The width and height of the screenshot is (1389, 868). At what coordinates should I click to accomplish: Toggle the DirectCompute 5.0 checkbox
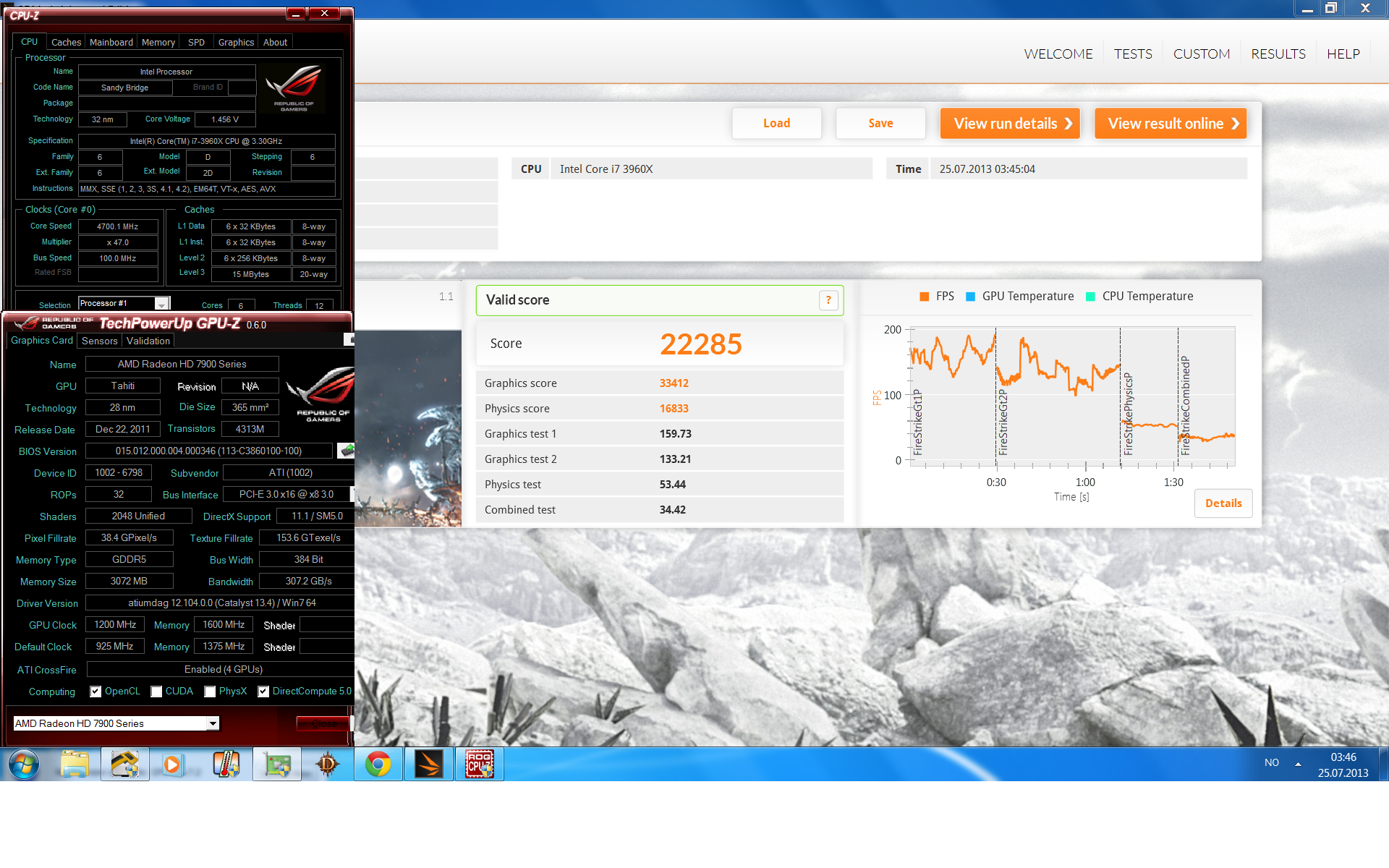(263, 692)
